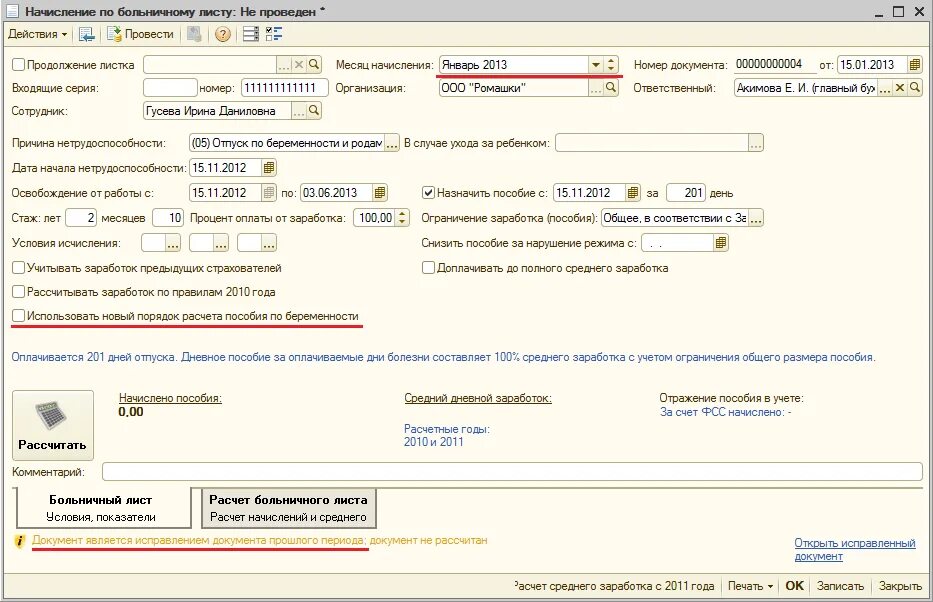Viewport: 933px width, 602px height.
Task: Open calendar for Снизить пособие за нарушение
Action: pyautogui.click(x=721, y=243)
